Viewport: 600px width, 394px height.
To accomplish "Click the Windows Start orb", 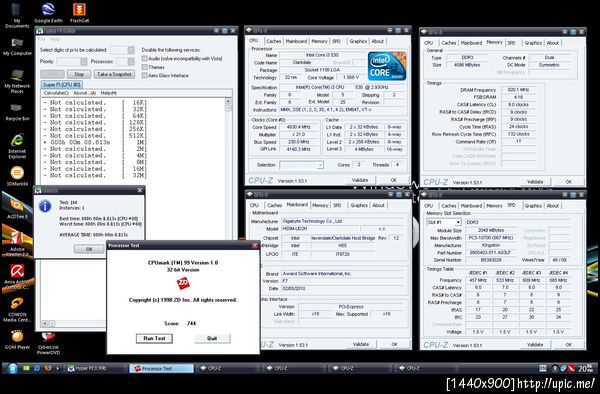I will point(13,368).
